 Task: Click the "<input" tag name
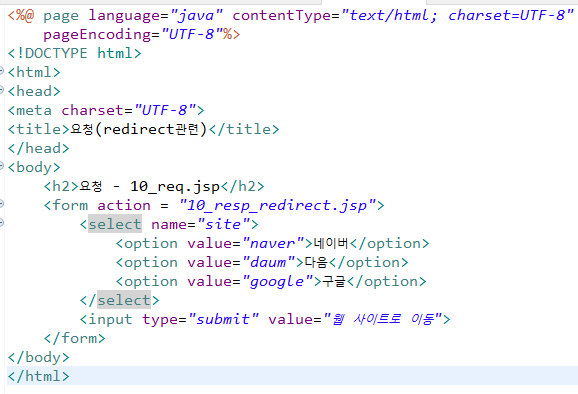tap(106, 320)
